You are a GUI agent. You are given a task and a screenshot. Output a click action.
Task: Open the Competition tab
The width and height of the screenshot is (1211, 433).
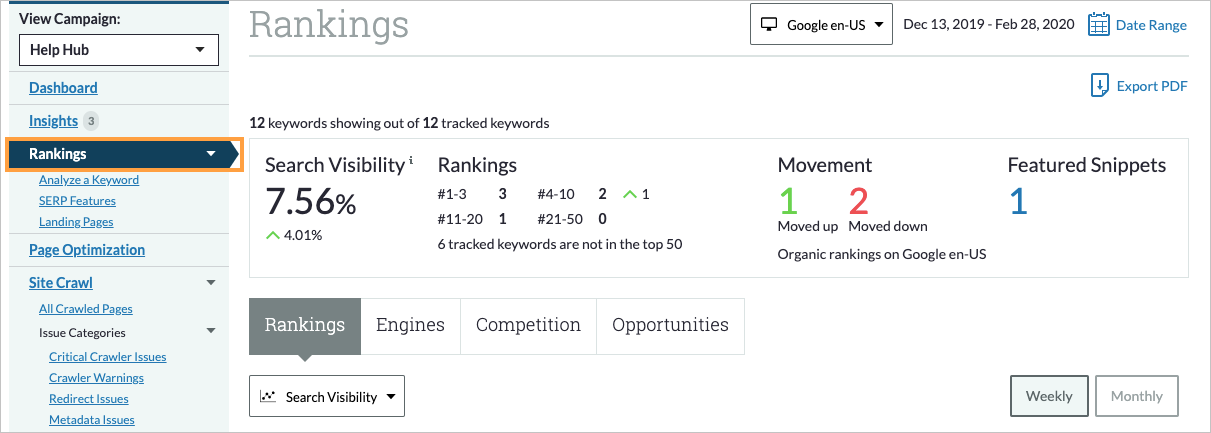coord(528,325)
